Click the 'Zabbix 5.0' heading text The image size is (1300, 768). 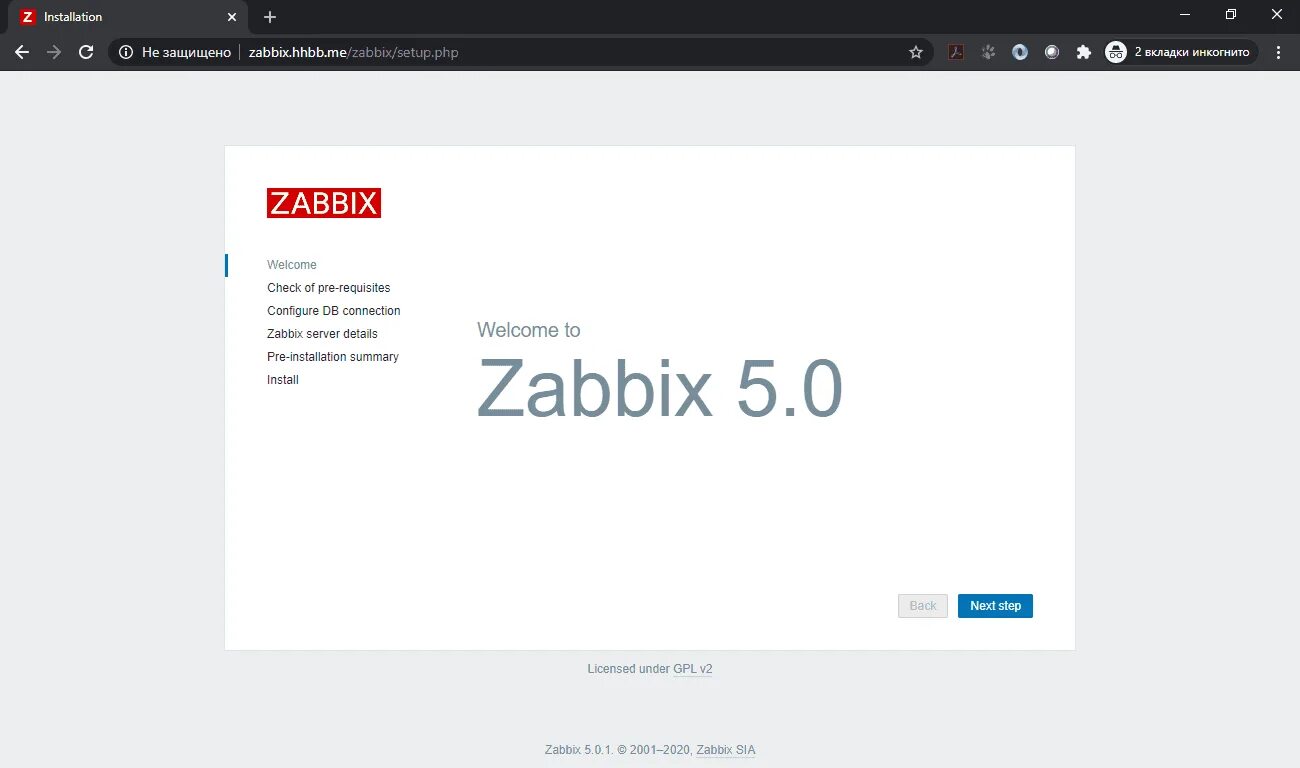[660, 388]
